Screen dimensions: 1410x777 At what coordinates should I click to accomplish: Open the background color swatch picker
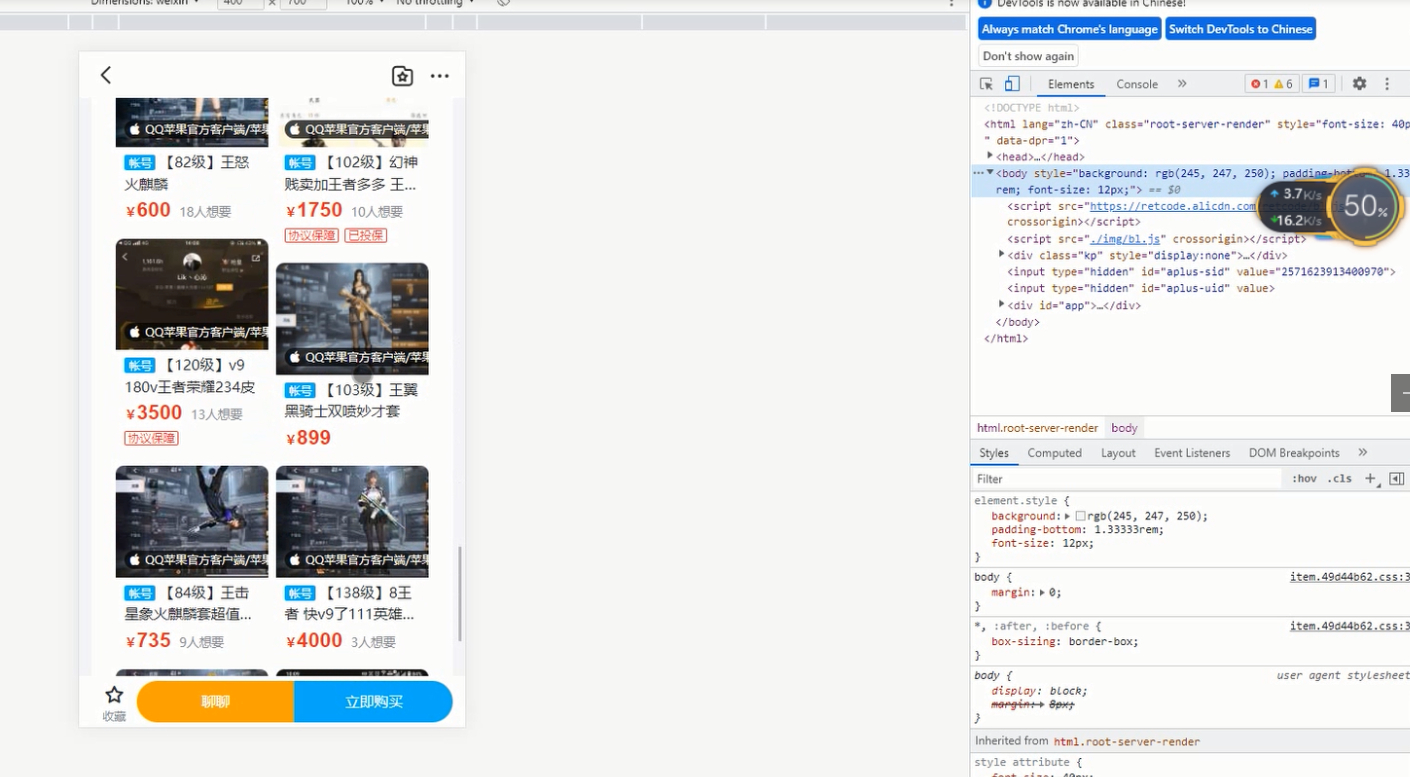click(x=1080, y=516)
